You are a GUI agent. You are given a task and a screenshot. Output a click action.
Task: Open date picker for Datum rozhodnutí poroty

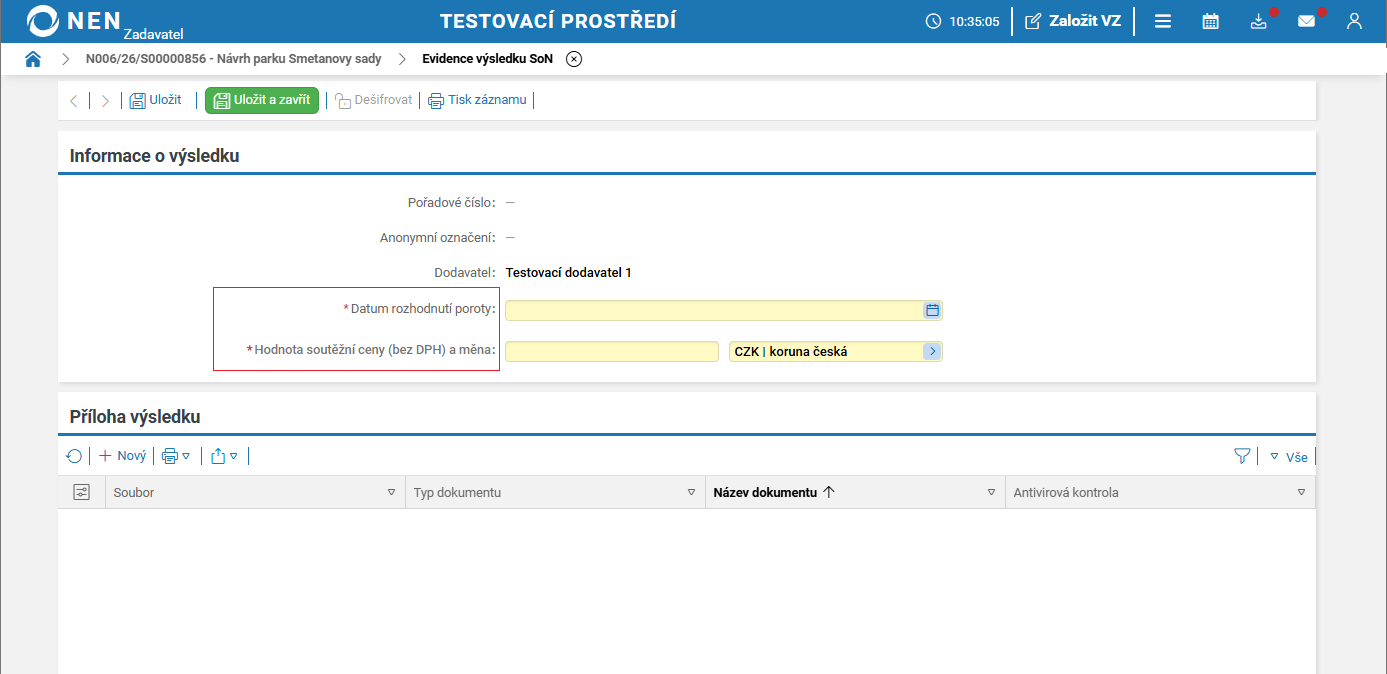932,311
